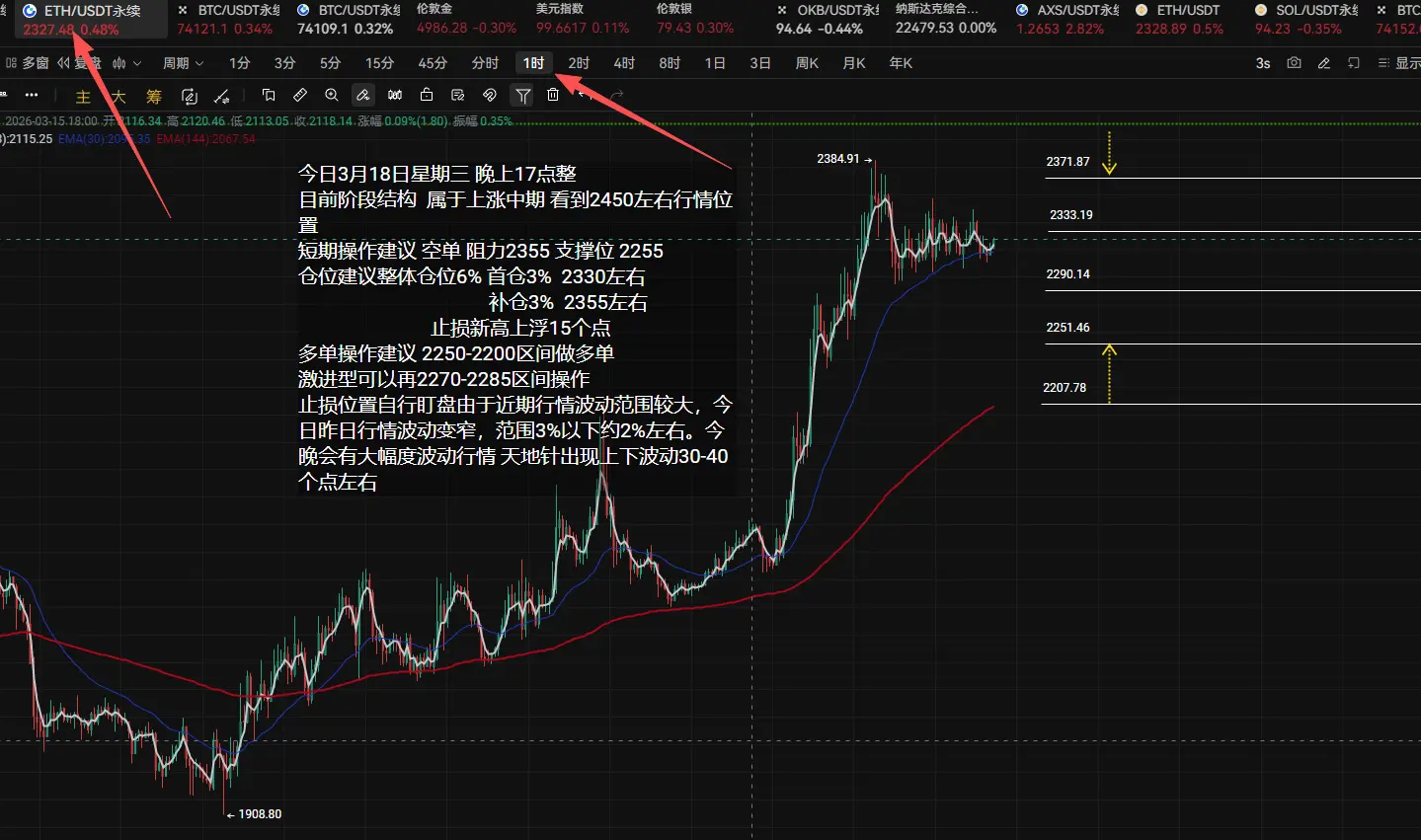1421x840 pixels.
Task: Click the fullscreen window icon beside 显示
Action: (x=1354, y=63)
